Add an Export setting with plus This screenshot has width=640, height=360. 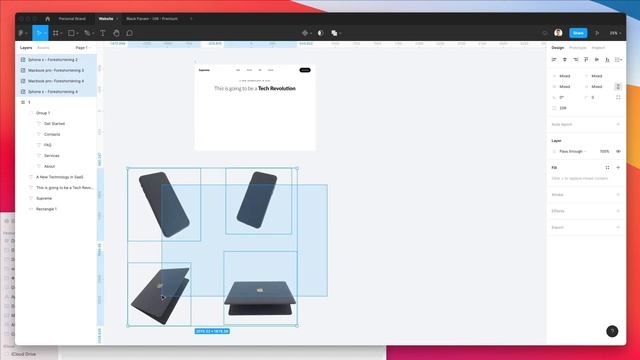[618, 227]
